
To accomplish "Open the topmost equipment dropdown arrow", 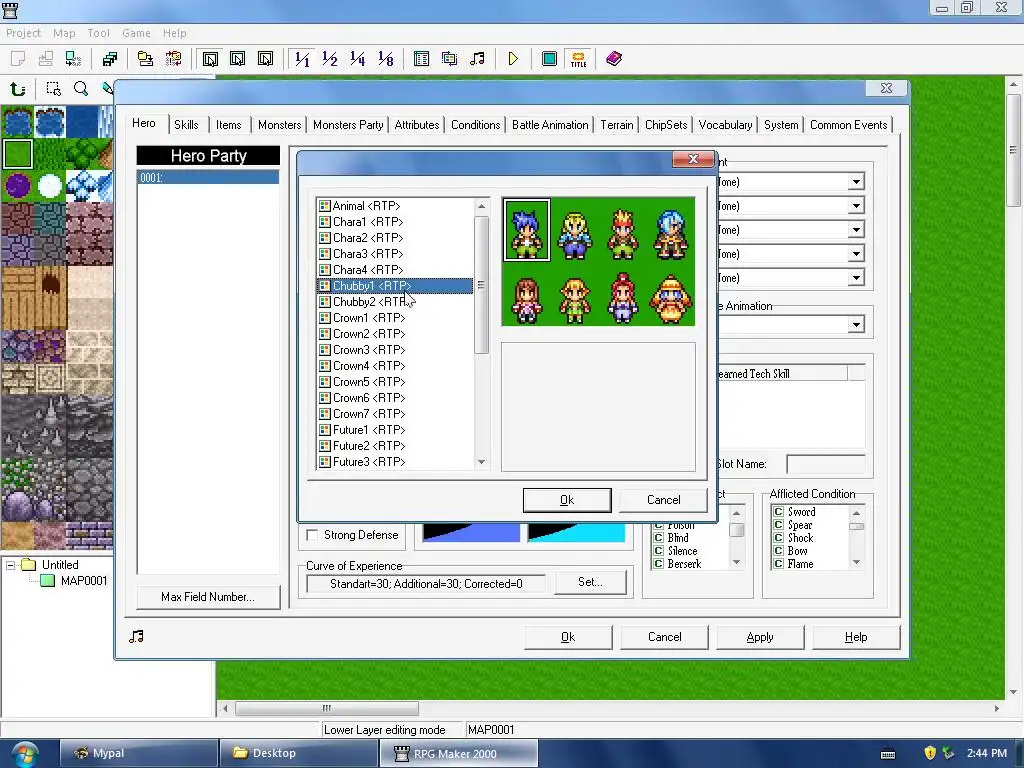I will pyautogui.click(x=856, y=182).
